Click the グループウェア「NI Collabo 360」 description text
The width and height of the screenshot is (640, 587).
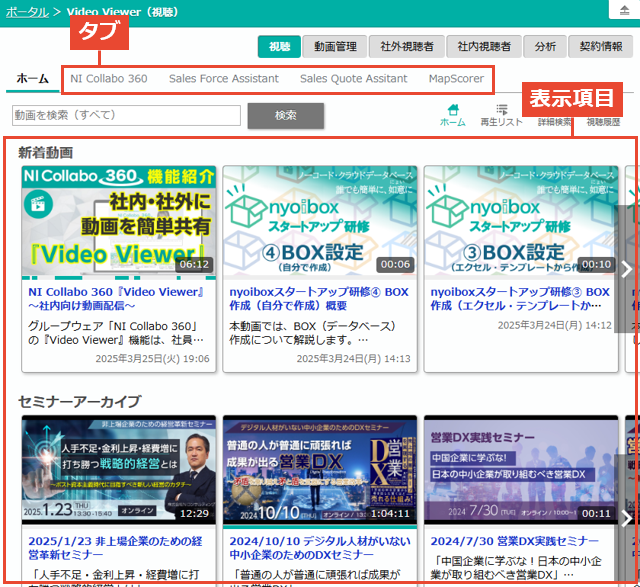tap(116, 333)
